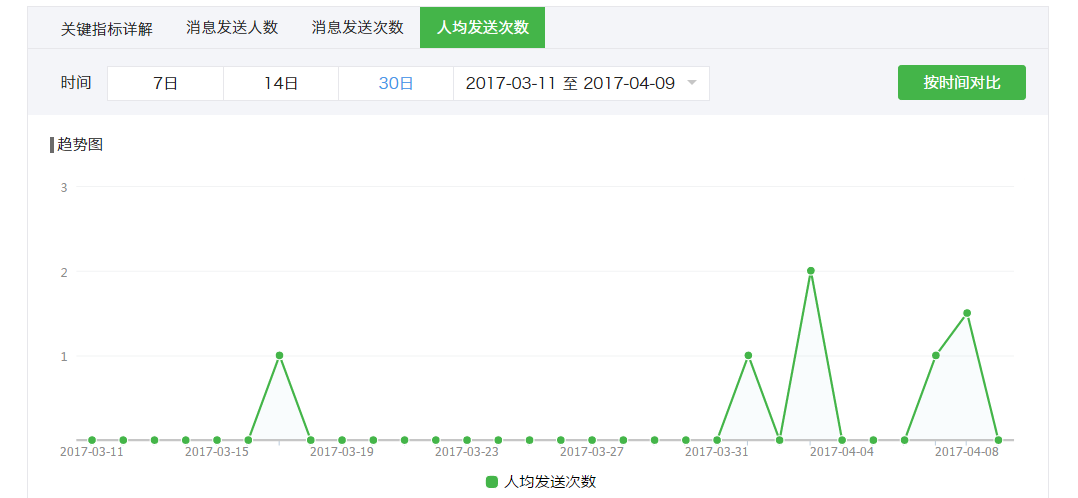Click the last data point on the chart
The width and height of the screenshot is (1078, 498).
coord(998,440)
